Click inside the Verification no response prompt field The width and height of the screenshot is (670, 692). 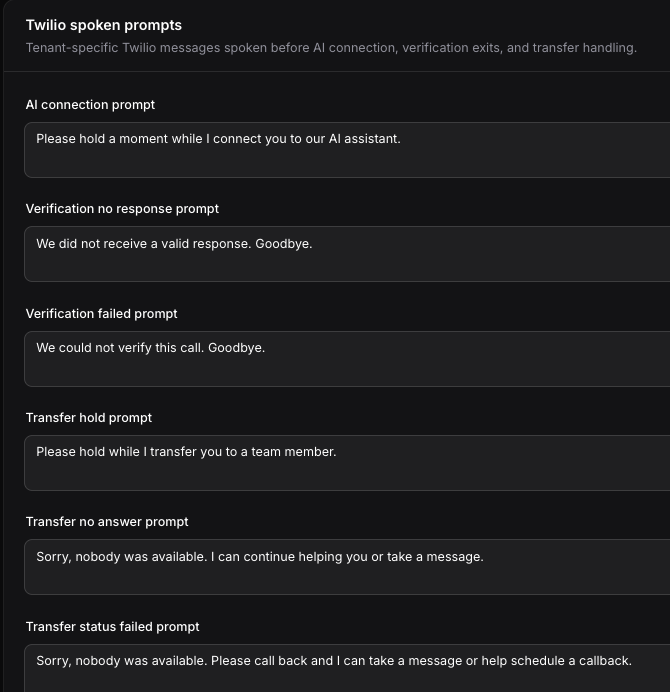347,254
